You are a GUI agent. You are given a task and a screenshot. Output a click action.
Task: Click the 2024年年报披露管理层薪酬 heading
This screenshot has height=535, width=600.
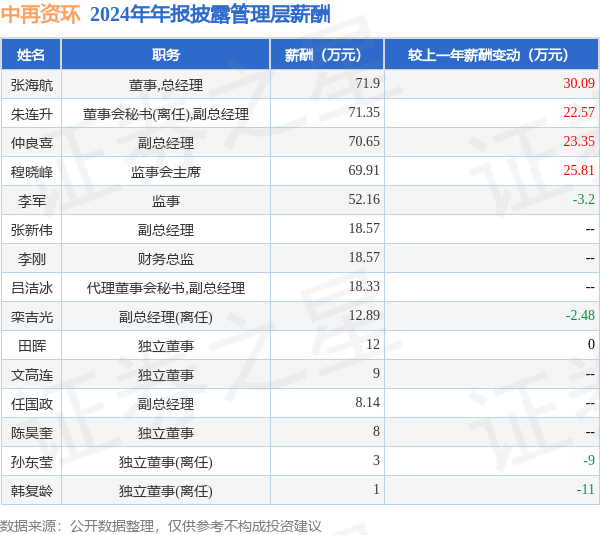tap(210, 15)
